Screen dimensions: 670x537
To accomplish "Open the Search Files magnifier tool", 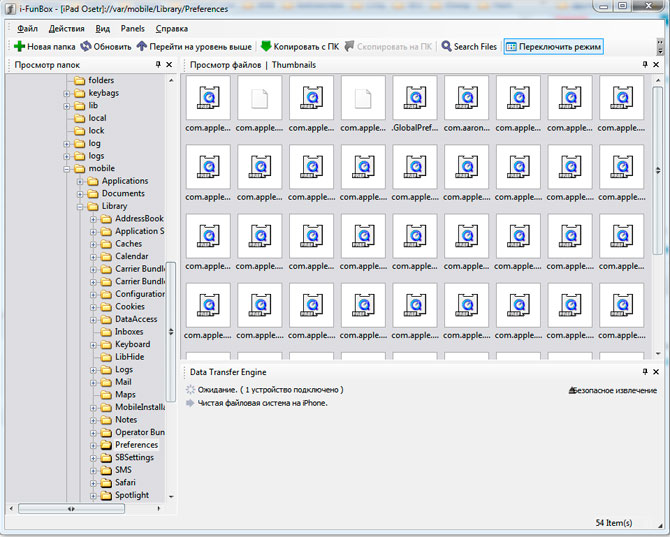I will click(x=446, y=46).
